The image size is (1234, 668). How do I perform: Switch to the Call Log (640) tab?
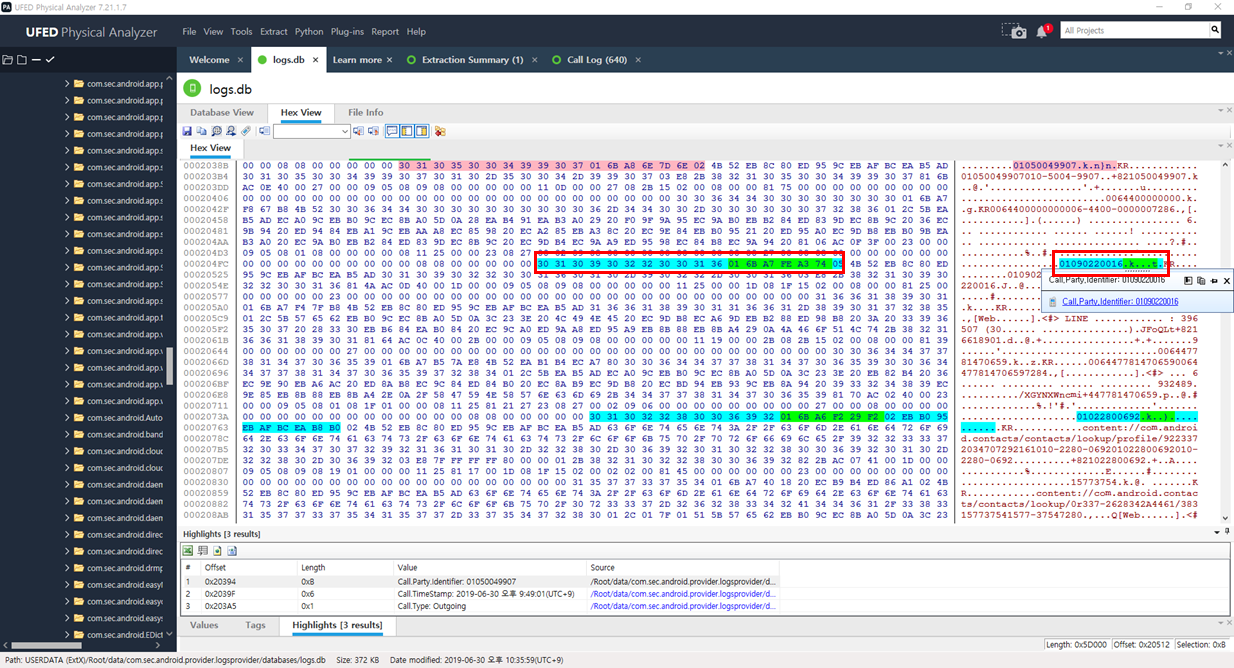597,60
